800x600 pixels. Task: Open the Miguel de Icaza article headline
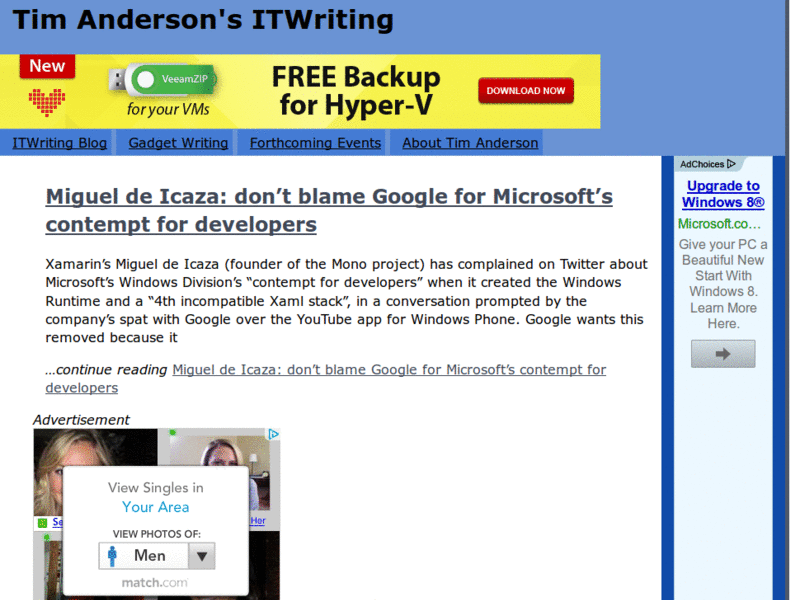pyautogui.click(x=329, y=210)
